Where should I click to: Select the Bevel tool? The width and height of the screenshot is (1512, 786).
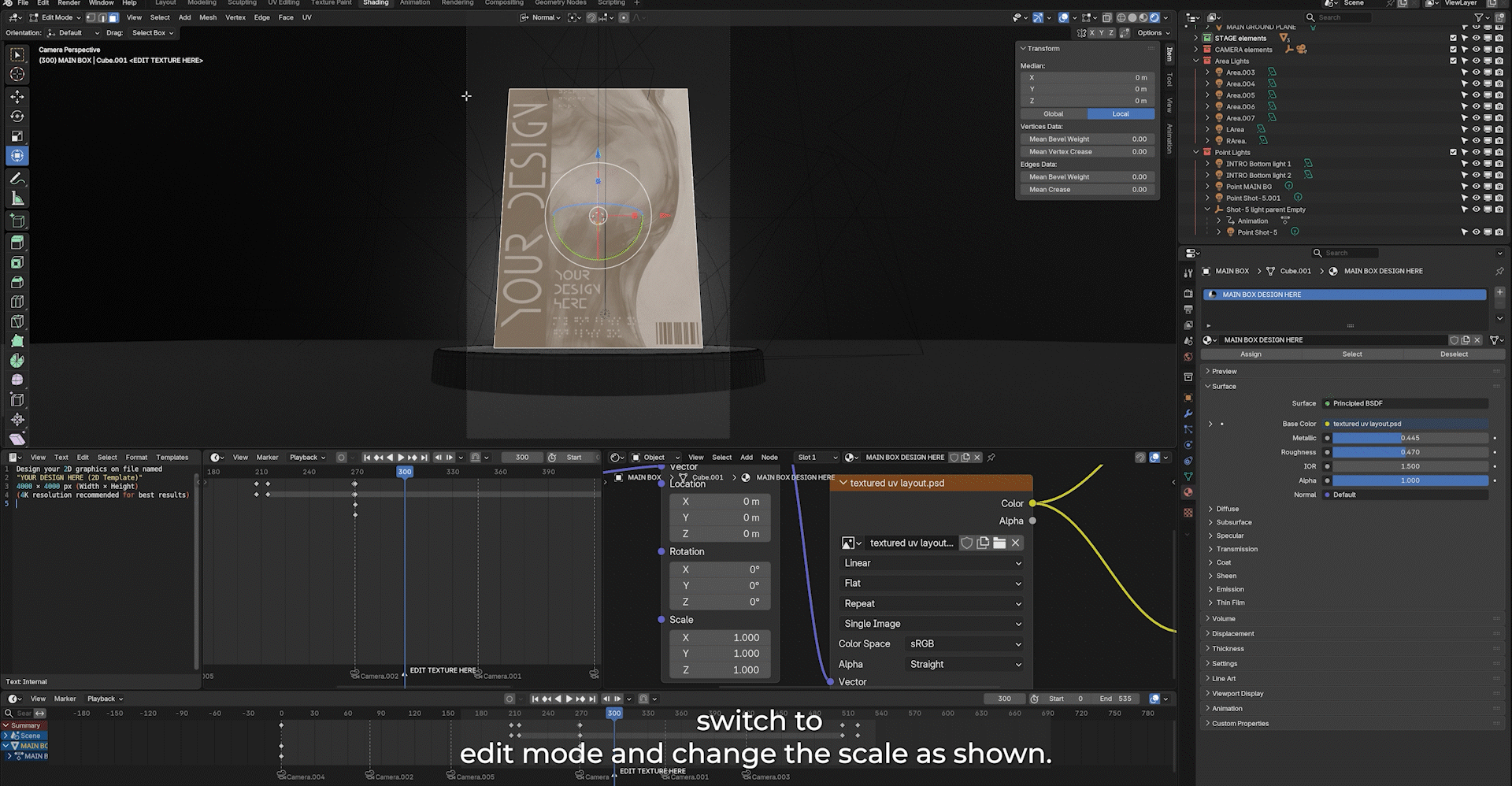point(17,282)
